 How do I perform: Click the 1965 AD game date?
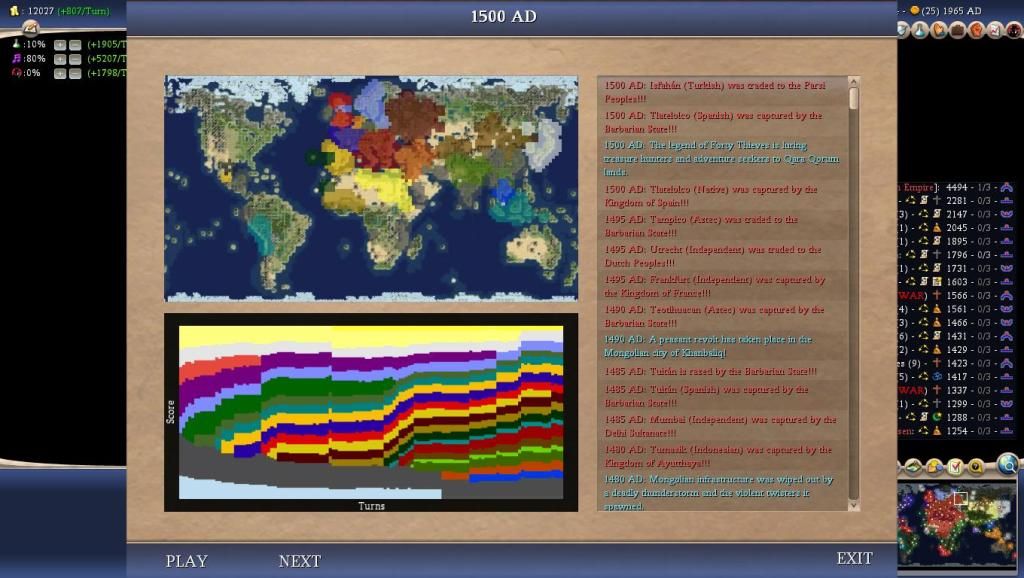964,10
